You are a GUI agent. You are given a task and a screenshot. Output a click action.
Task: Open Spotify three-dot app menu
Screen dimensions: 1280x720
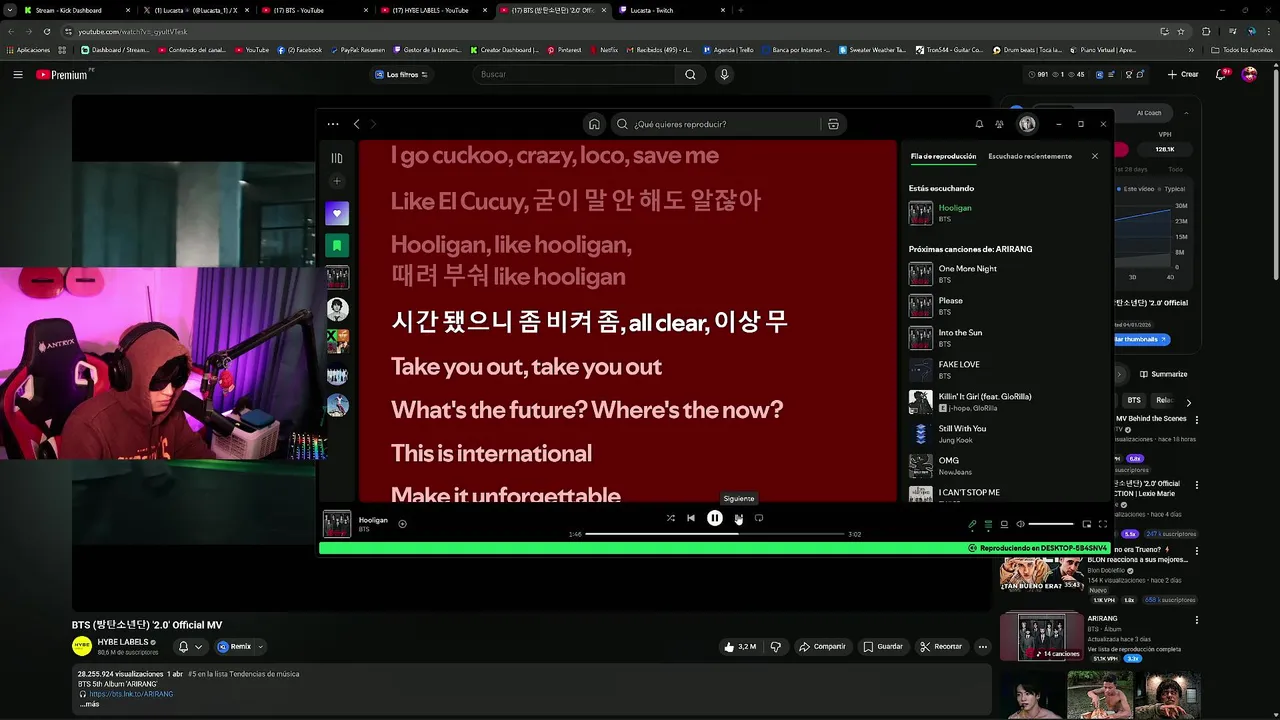(x=333, y=124)
